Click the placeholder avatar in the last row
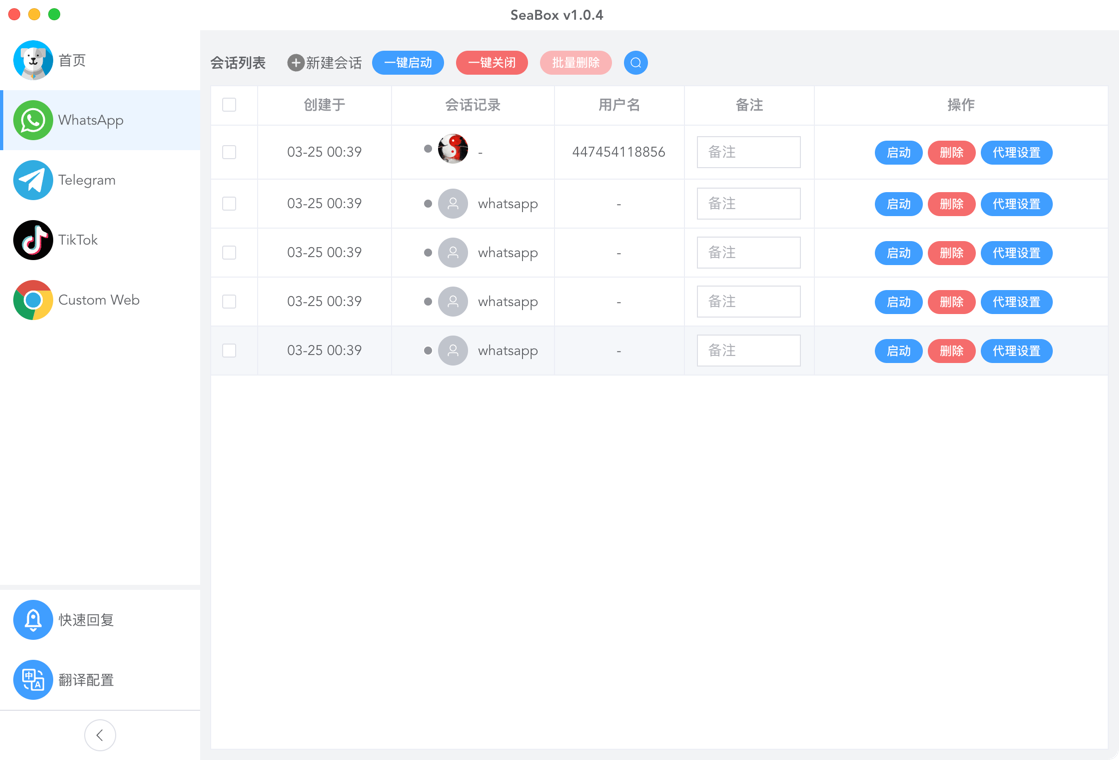 453,350
